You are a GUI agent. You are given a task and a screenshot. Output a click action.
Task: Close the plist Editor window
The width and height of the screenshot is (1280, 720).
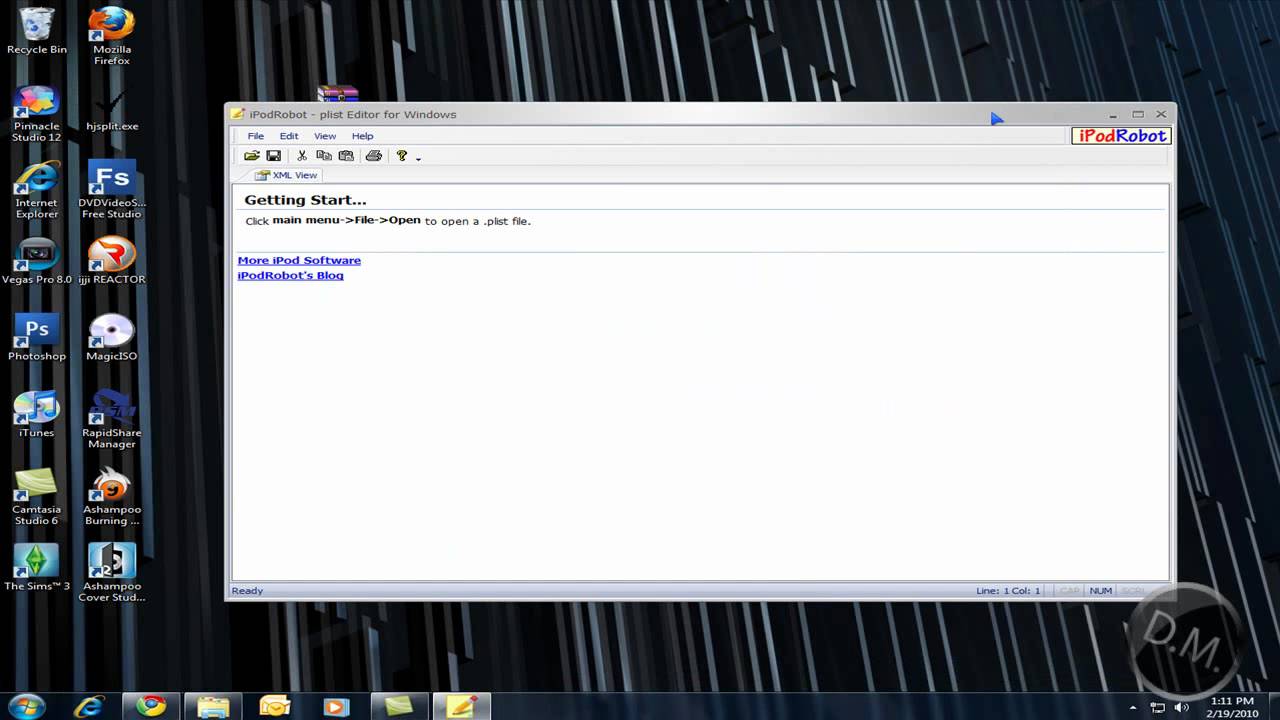pos(1161,114)
